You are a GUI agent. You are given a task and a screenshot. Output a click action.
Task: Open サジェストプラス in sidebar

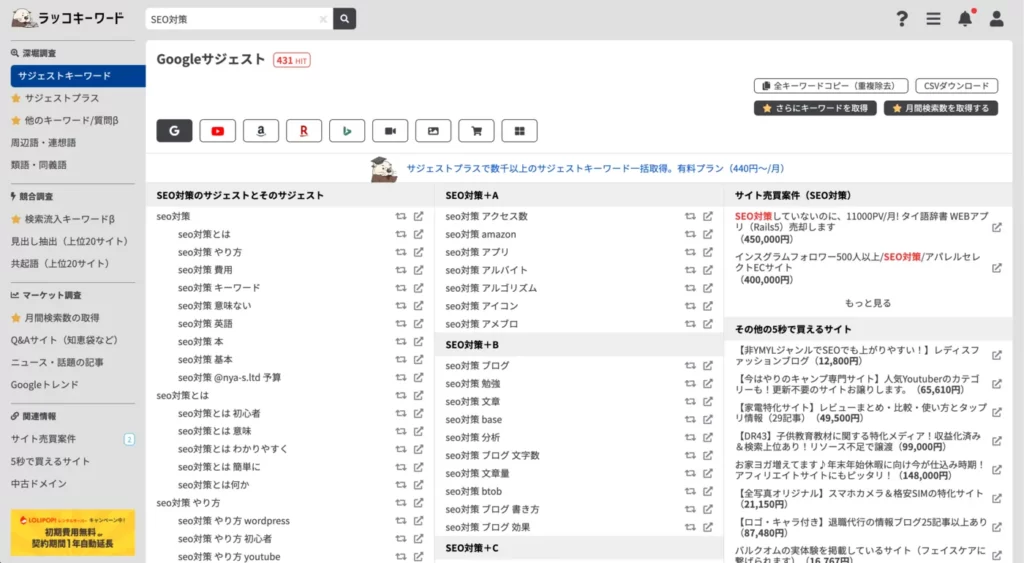pos(61,98)
